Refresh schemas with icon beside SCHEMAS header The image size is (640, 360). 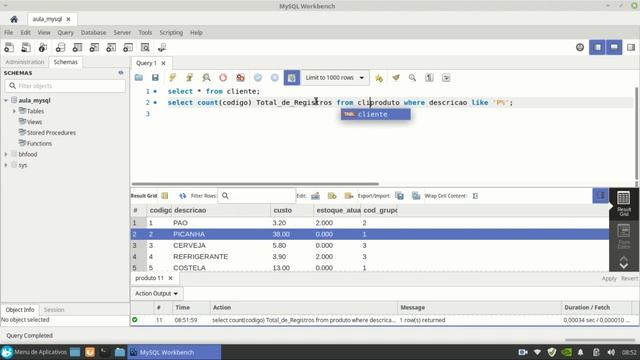coord(121,73)
